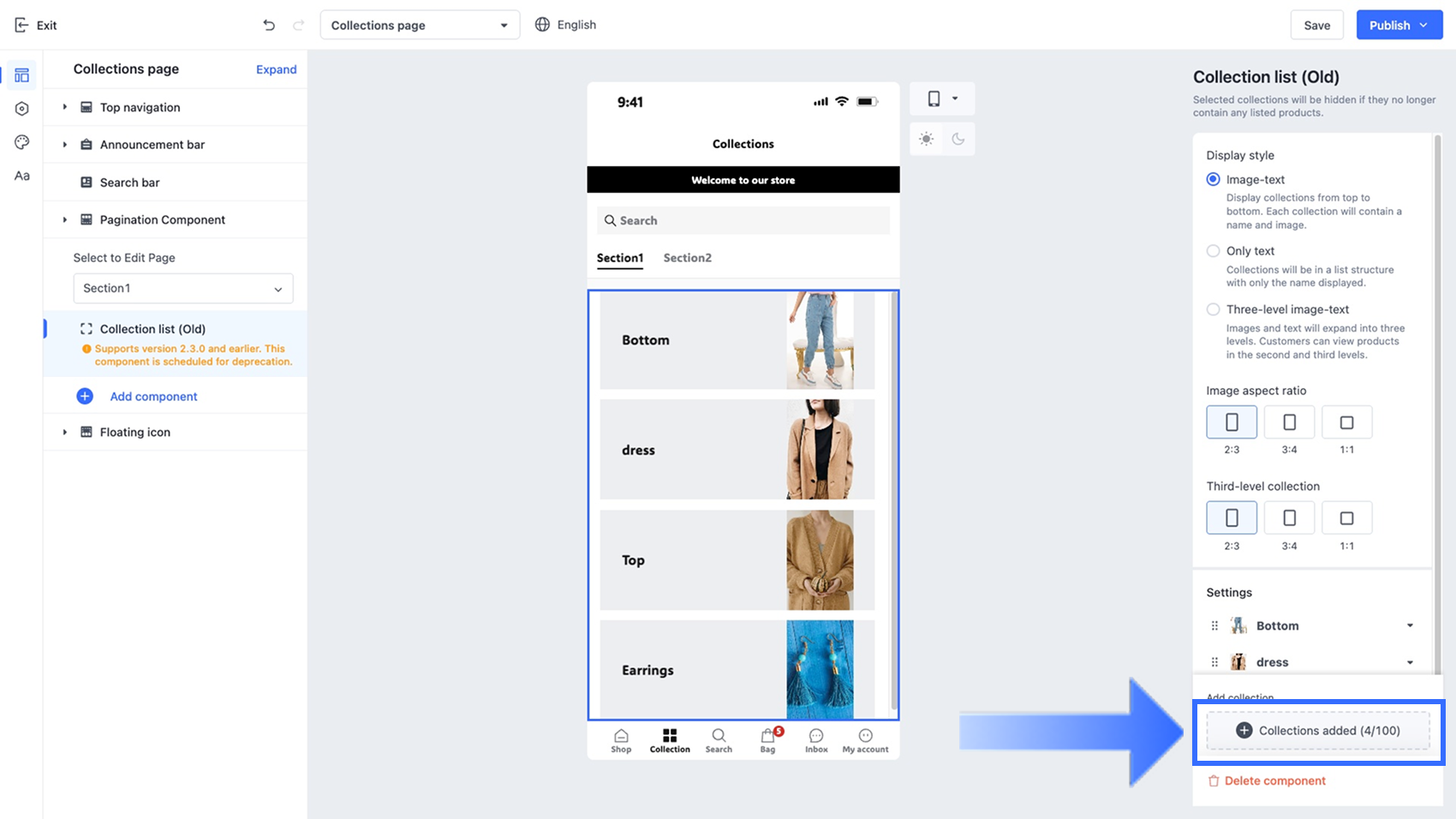Open the Earrings collection card in preview
Screen dimensions: 1456x819
point(737,670)
